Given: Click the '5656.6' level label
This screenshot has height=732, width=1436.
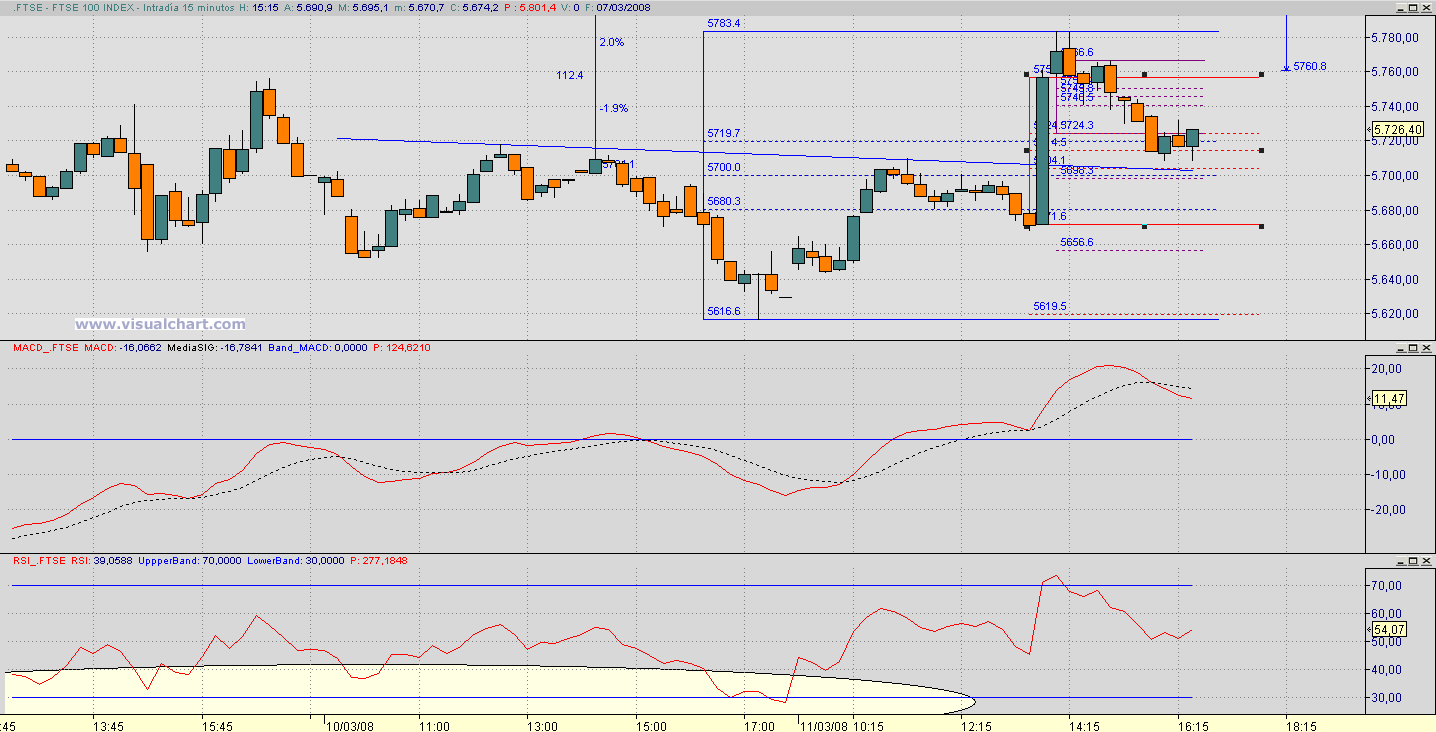Looking at the screenshot, I should tap(1077, 242).
